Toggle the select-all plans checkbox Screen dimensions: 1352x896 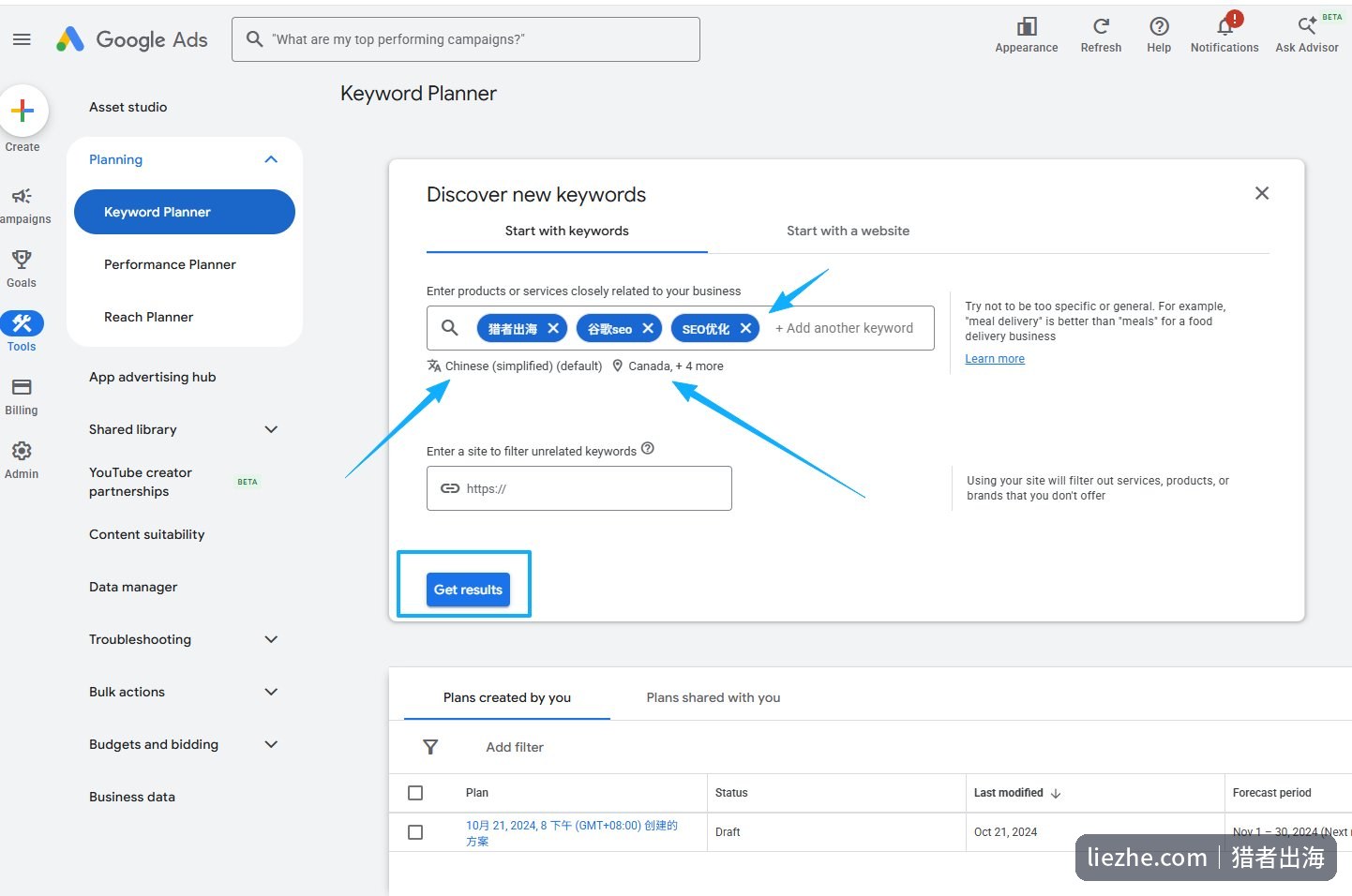tap(415, 793)
